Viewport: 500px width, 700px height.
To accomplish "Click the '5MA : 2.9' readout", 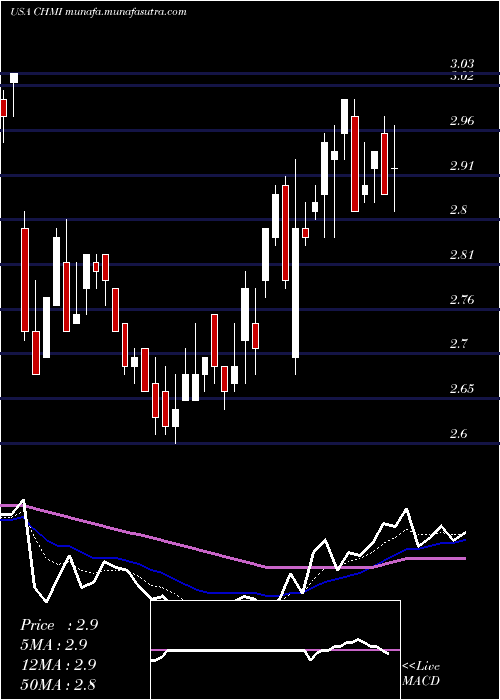I will [53, 645].
